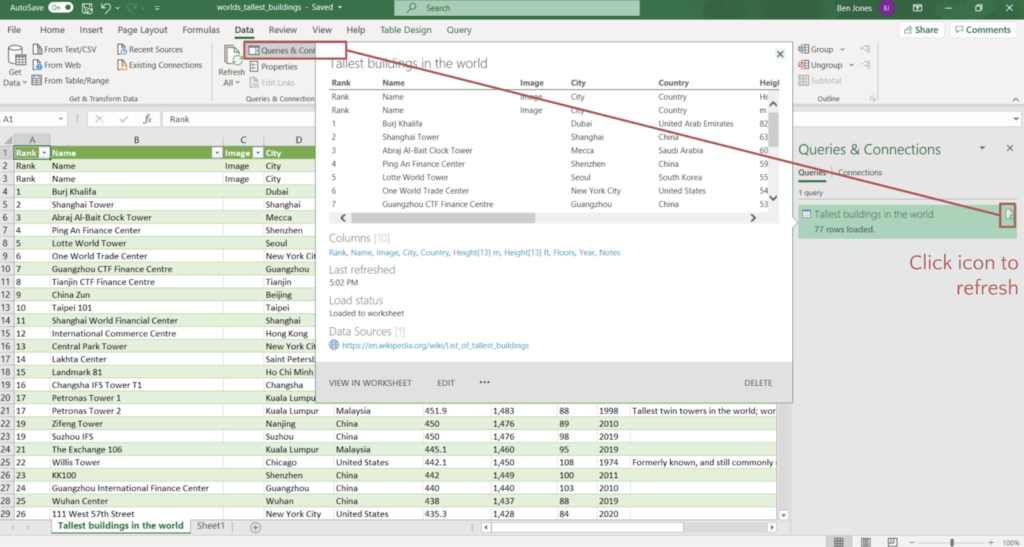The width and height of the screenshot is (1024, 547).
Task: Click the Search box in title bar
Action: [517, 8]
